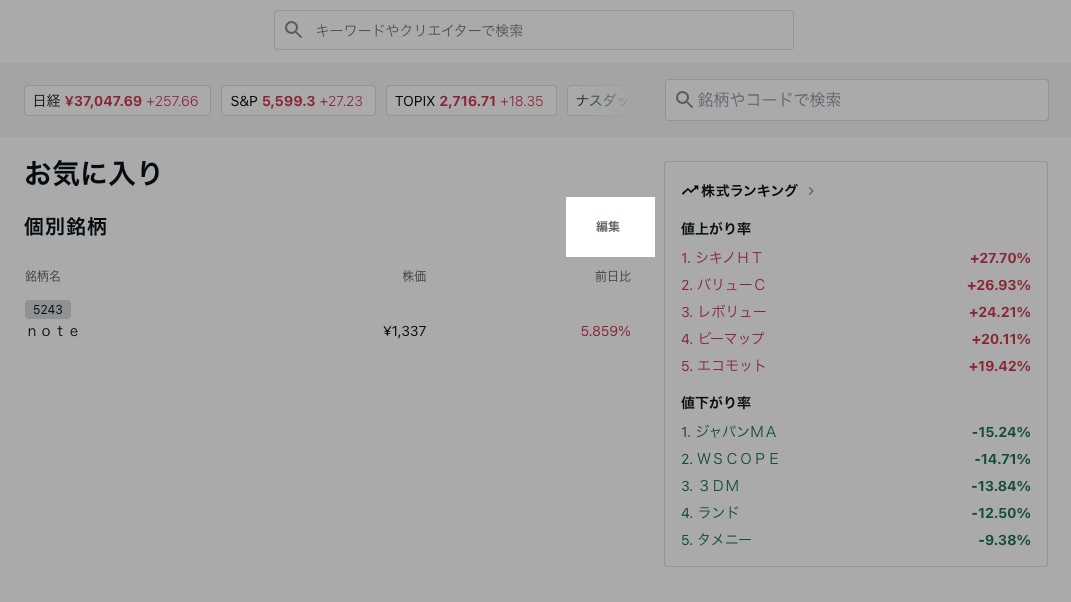1071x602 pixels.
Task: Open ranking entry 2. WSCOPE
Action: tap(730, 459)
